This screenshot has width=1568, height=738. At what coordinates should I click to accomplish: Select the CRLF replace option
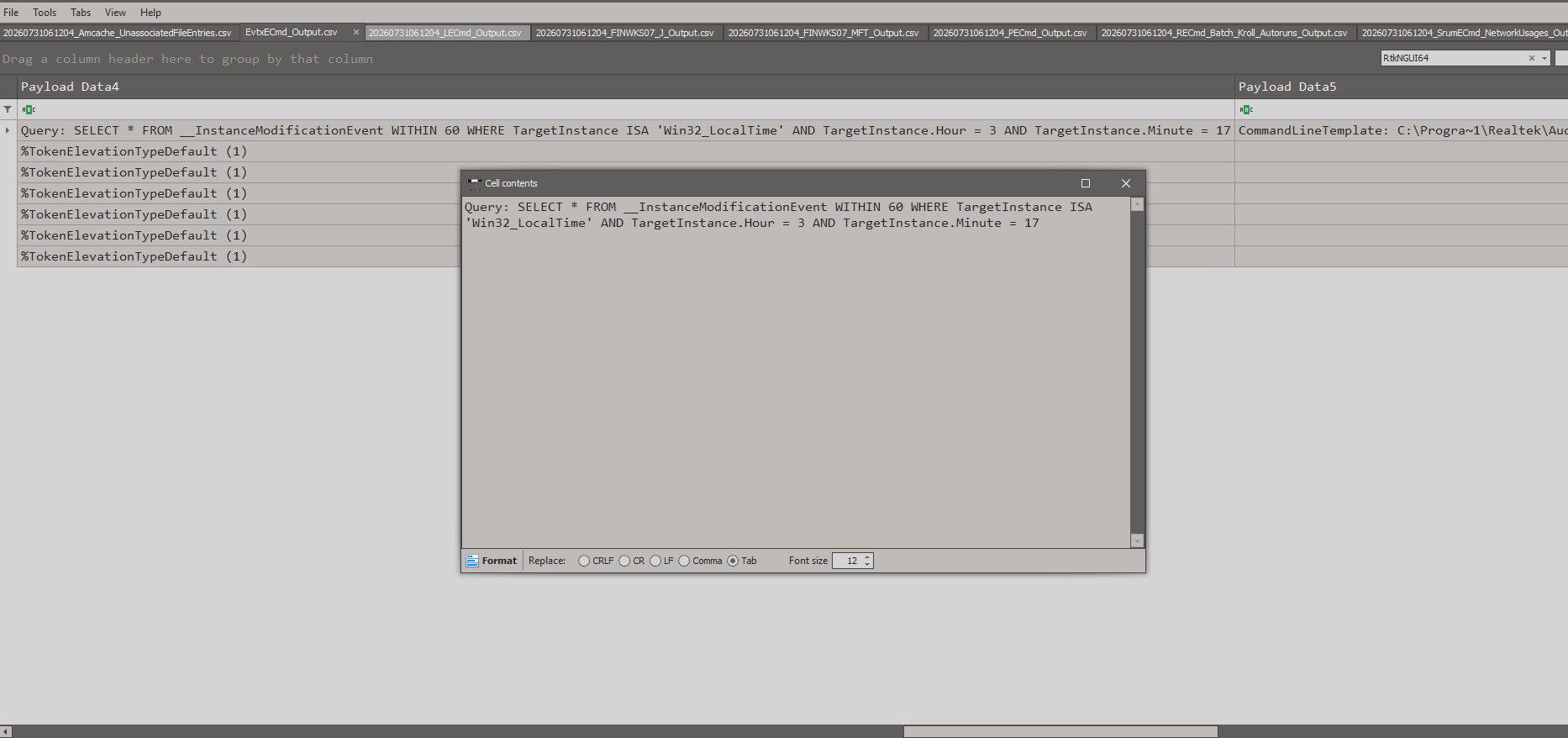[584, 561]
